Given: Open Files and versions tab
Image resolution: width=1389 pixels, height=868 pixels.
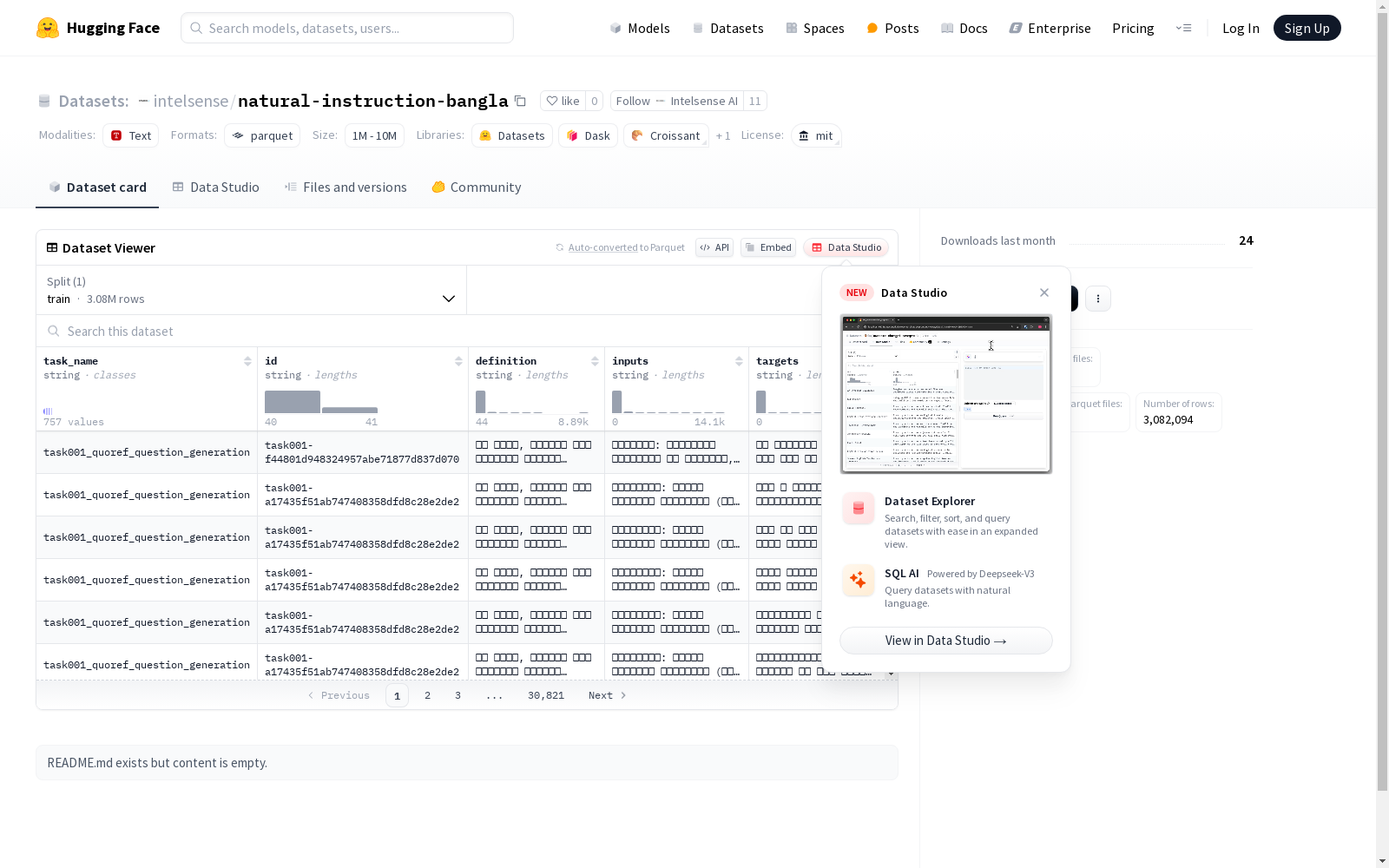Looking at the screenshot, I should point(346,187).
